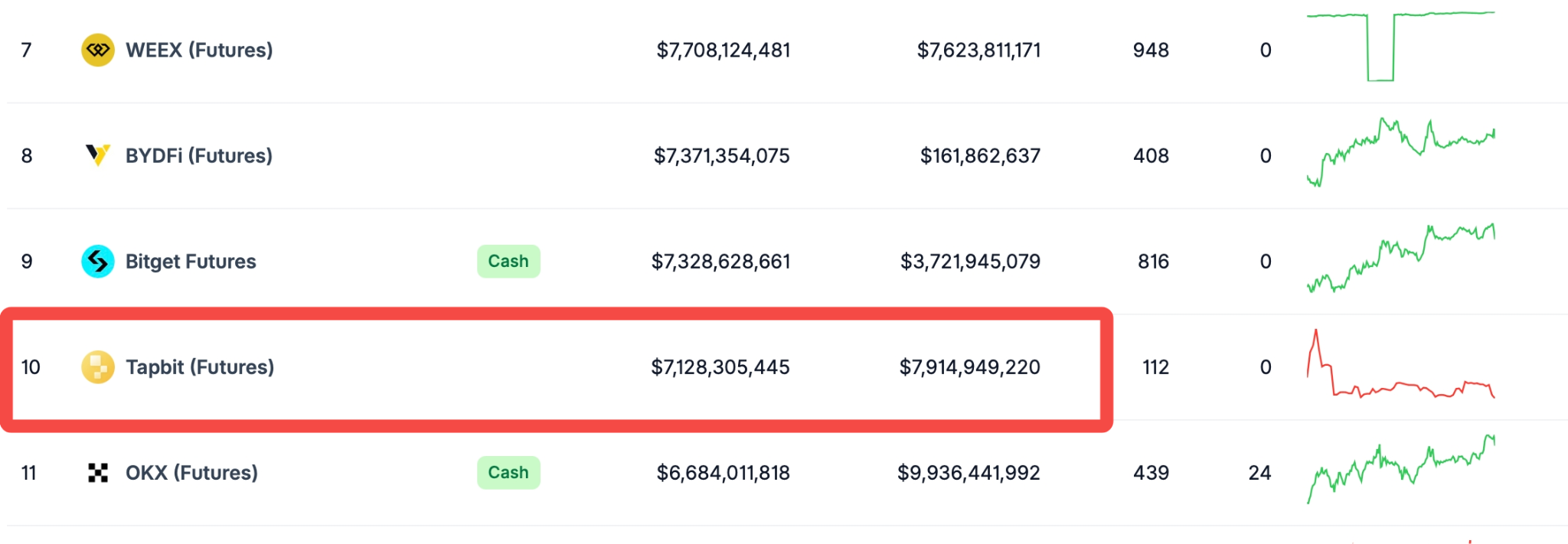View the red Tapbit sparkline chart
Image resolution: width=1568 pixels, height=544 pixels.
point(1400,363)
